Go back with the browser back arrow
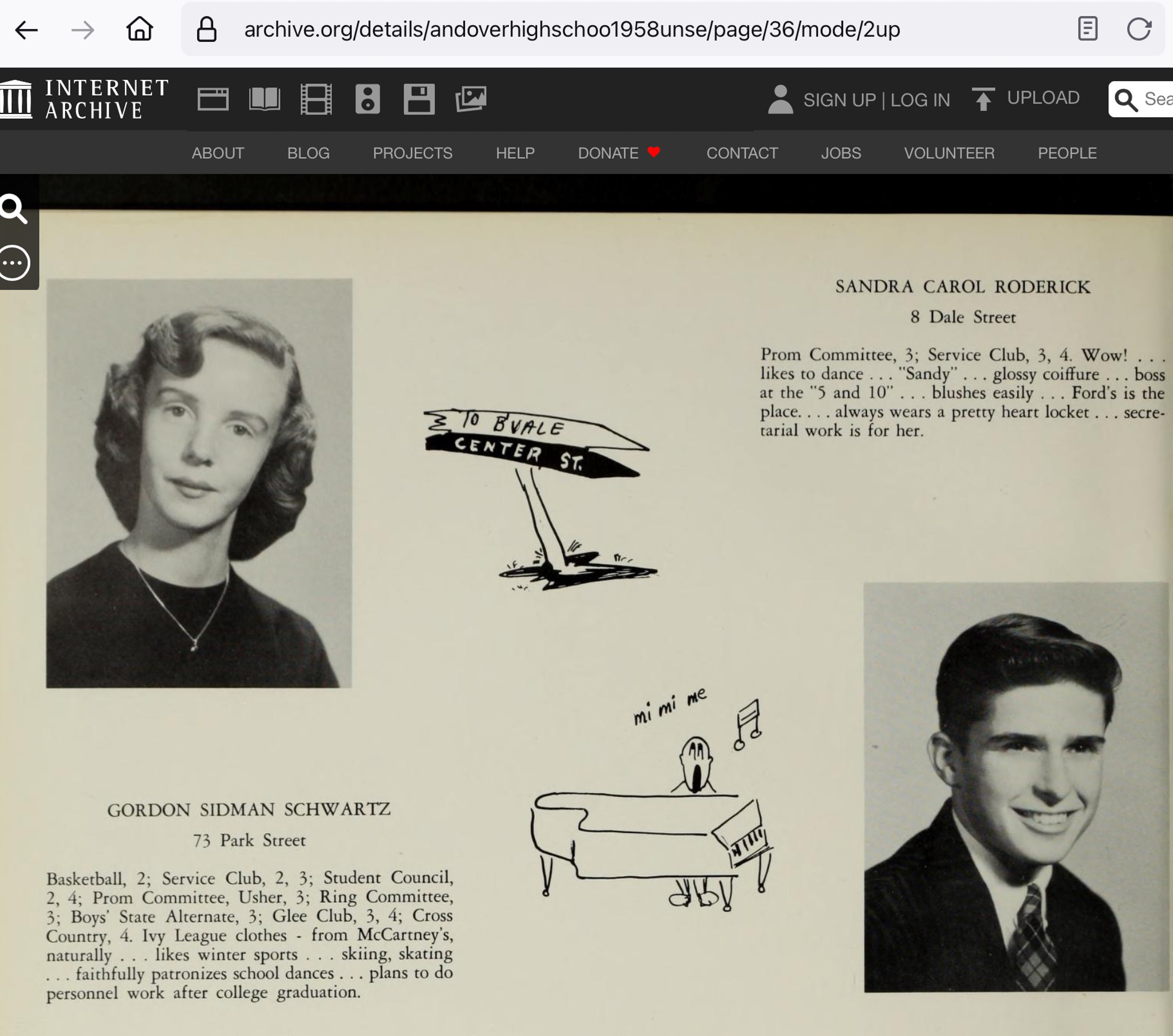 27,30
